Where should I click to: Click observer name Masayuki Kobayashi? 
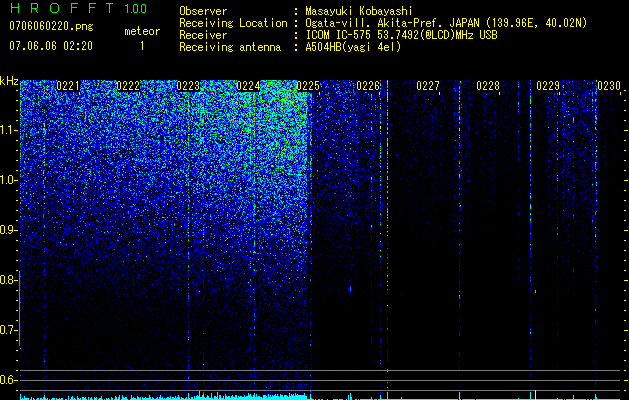pos(359,11)
